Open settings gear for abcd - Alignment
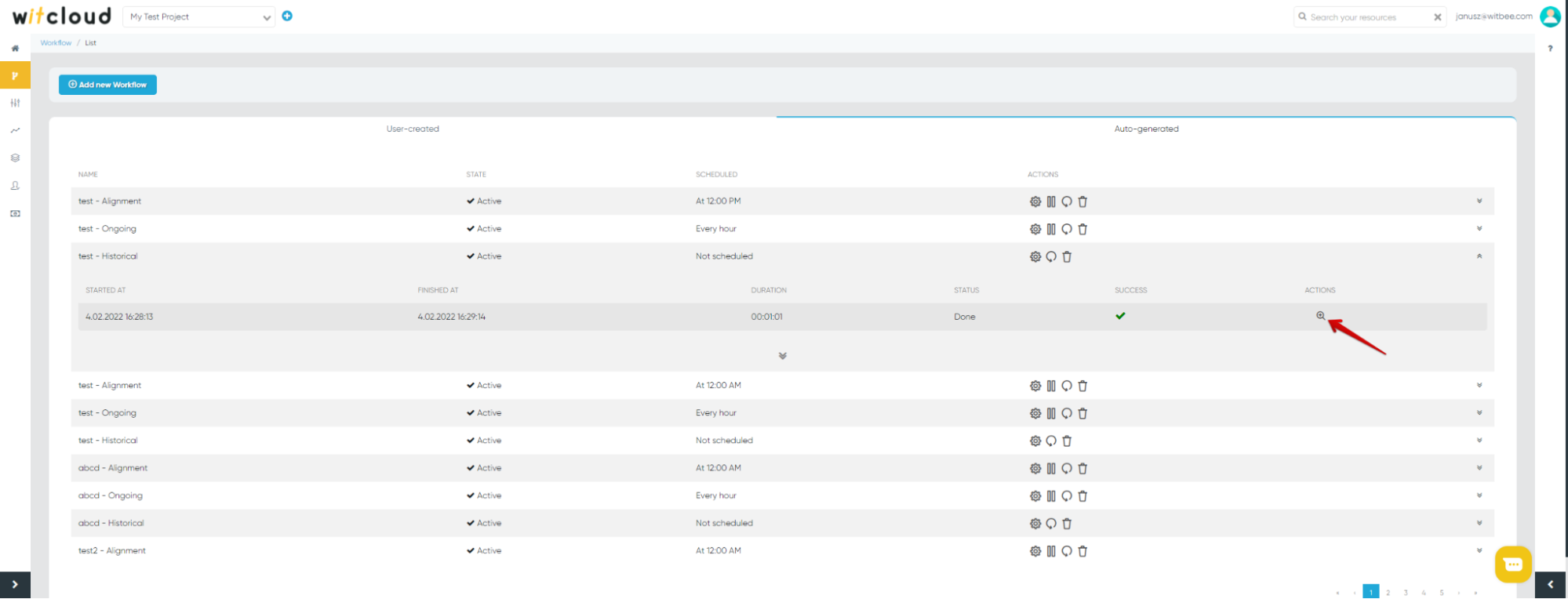This screenshot has width=1568, height=599. tap(1035, 468)
